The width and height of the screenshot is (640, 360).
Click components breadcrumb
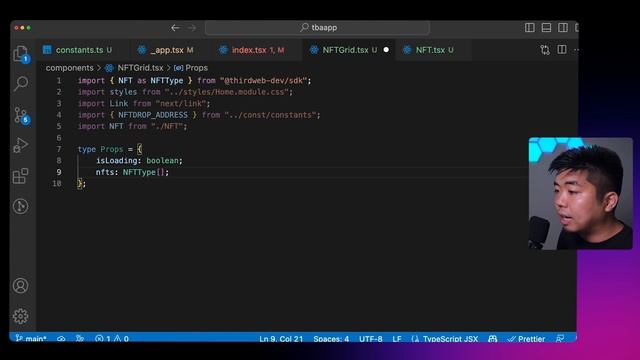click(x=69, y=68)
